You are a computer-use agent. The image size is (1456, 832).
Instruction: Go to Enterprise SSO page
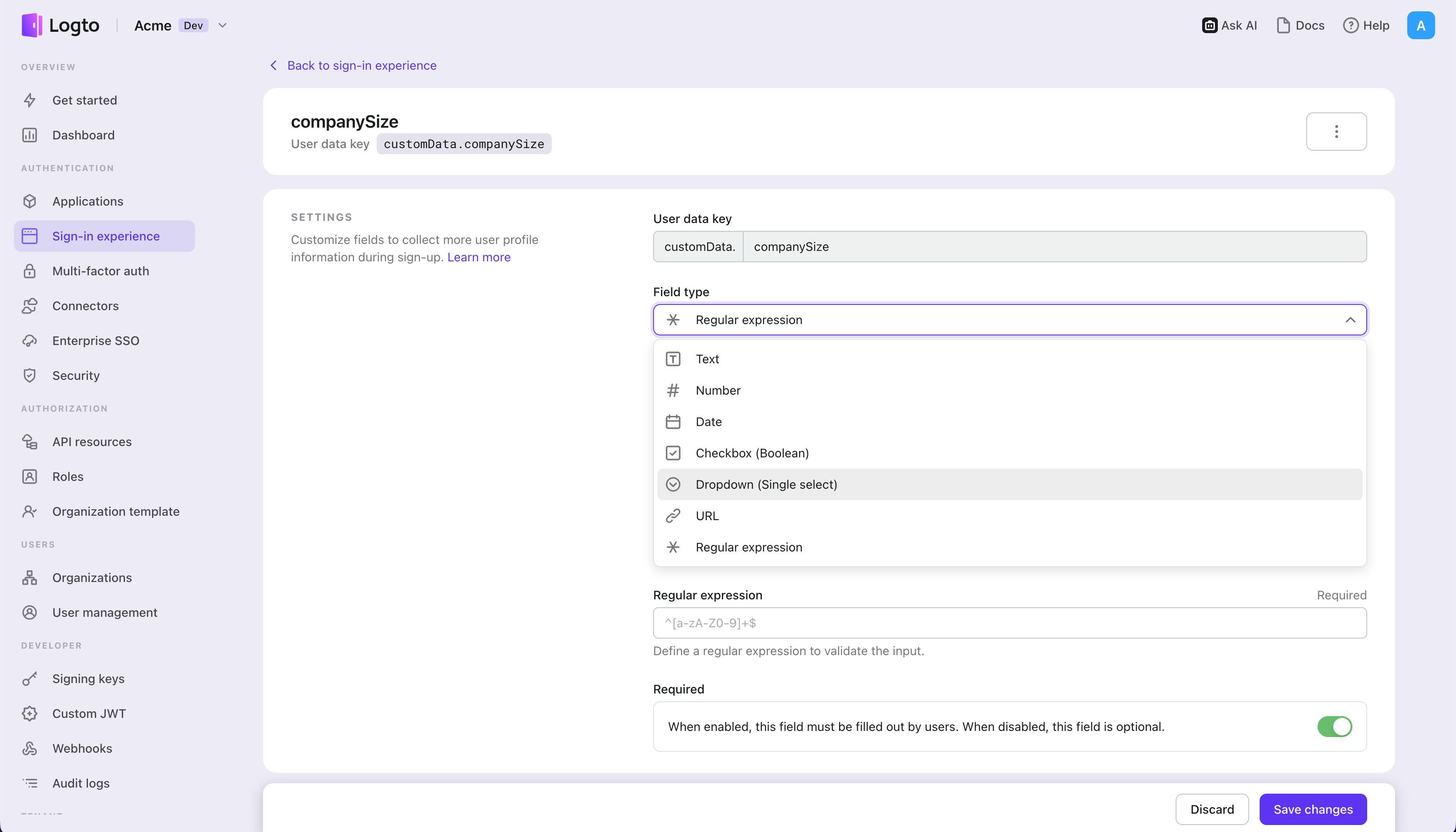tap(104, 341)
